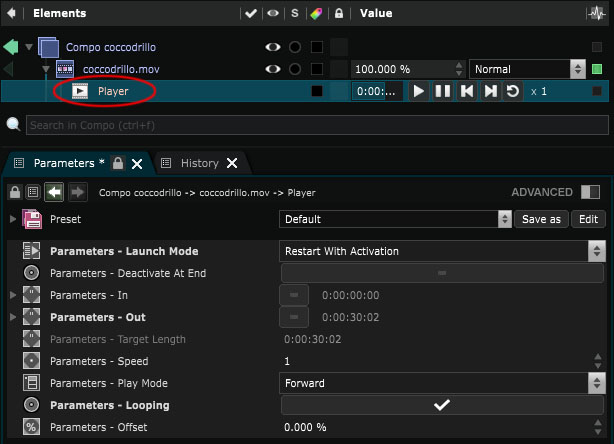Toggle solo circle for coccodrillo.mov

(295, 69)
